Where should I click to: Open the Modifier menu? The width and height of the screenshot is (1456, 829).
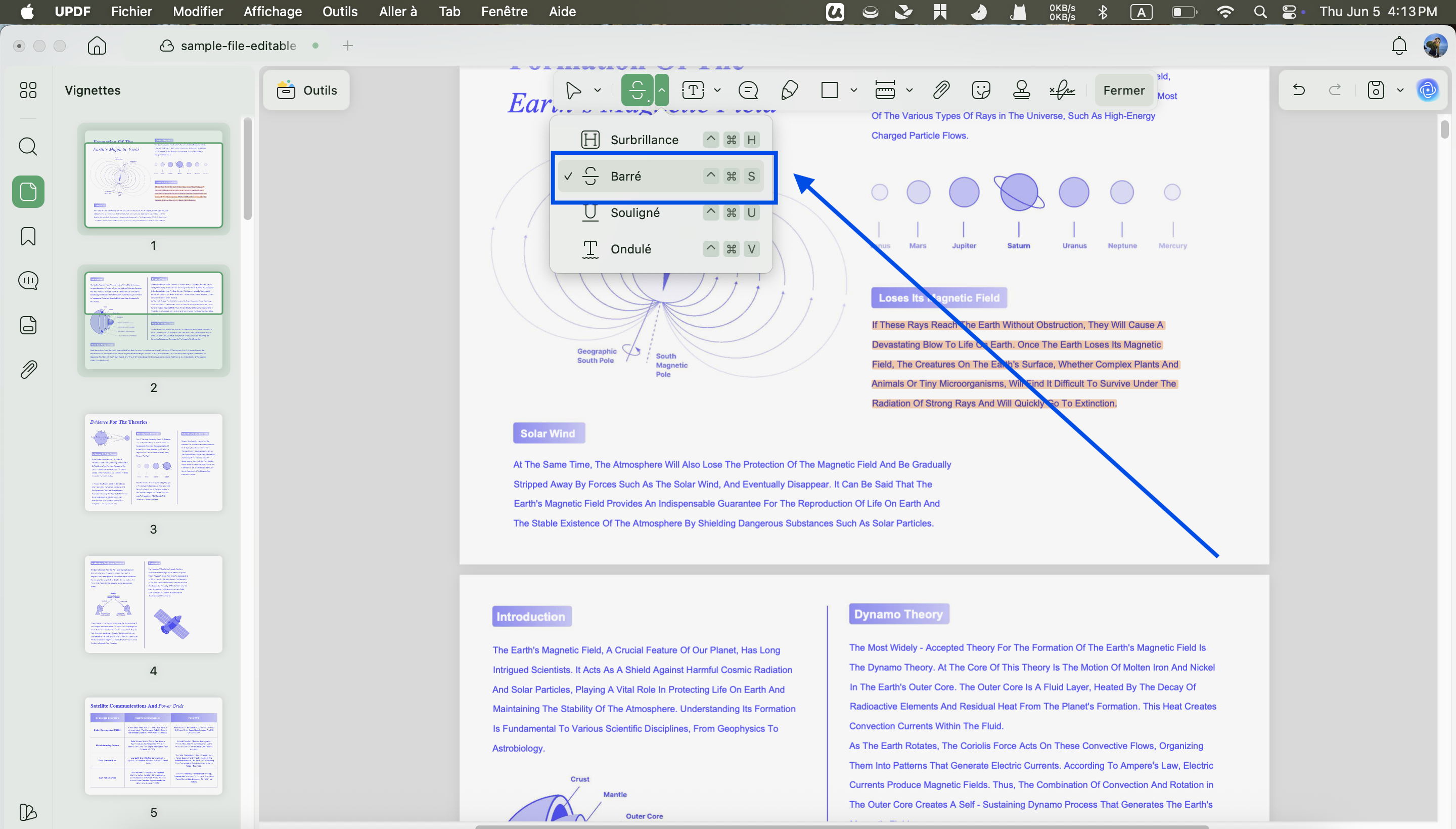tap(198, 12)
